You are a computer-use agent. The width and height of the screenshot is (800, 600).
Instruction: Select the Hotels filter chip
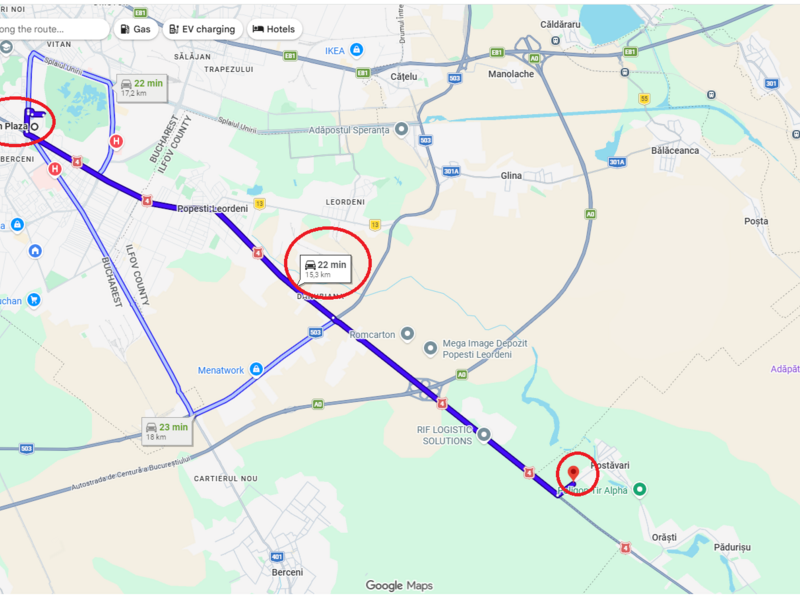pyautogui.click(x=274, y=29)
